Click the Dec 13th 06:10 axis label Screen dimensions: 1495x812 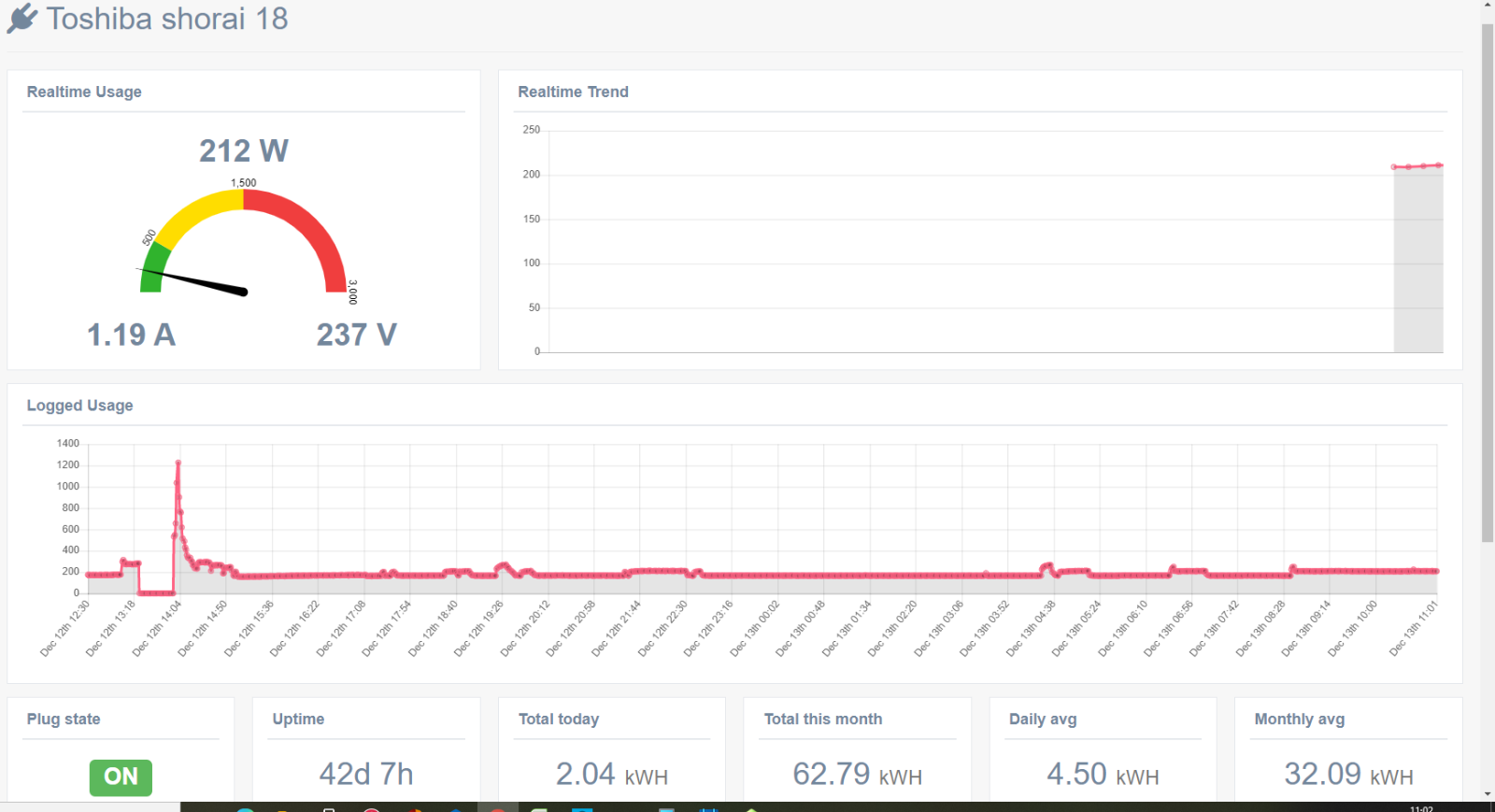[1123, 629]
